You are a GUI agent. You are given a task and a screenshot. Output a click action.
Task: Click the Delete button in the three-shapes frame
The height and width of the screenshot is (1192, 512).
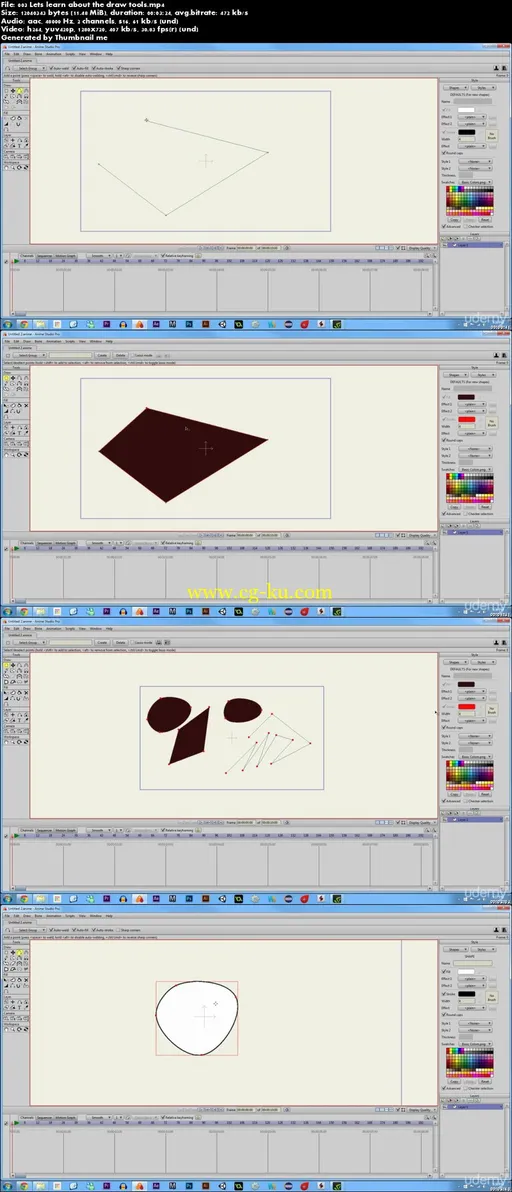[x=120, y=642]
